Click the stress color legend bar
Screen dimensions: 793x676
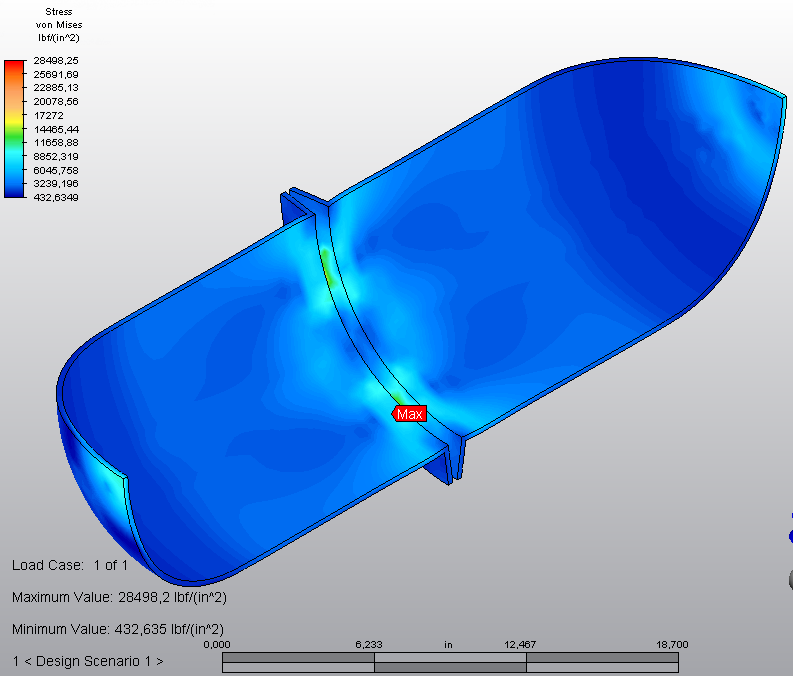[14, 129]
